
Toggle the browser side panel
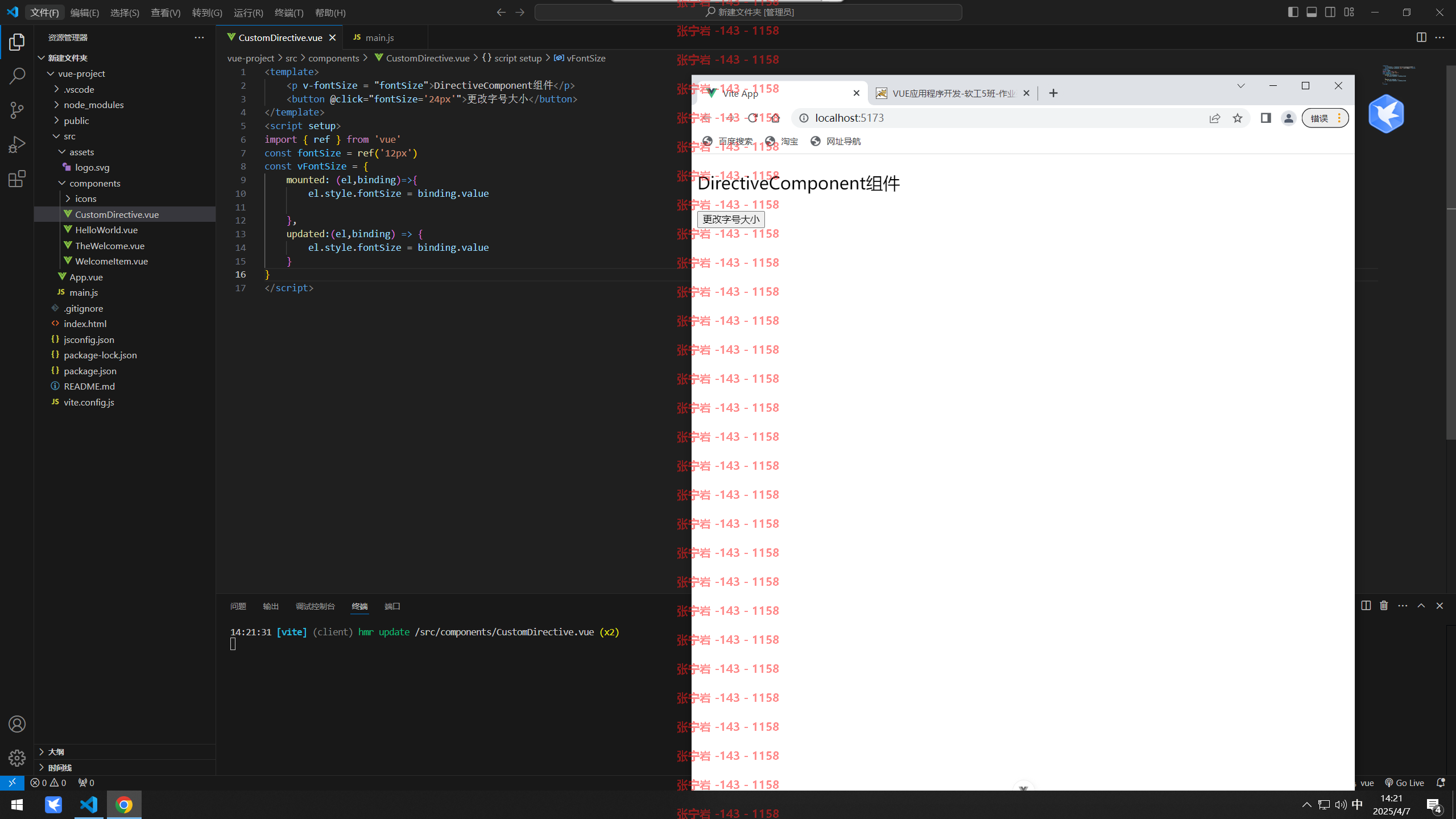point(1265,118)
